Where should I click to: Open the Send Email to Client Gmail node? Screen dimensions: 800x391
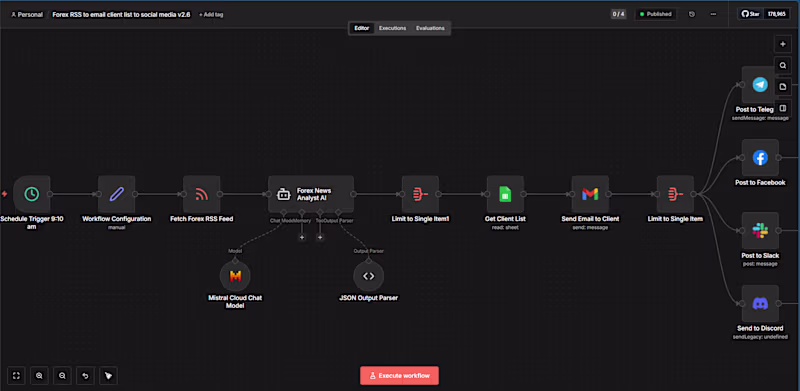coord(590,194)
